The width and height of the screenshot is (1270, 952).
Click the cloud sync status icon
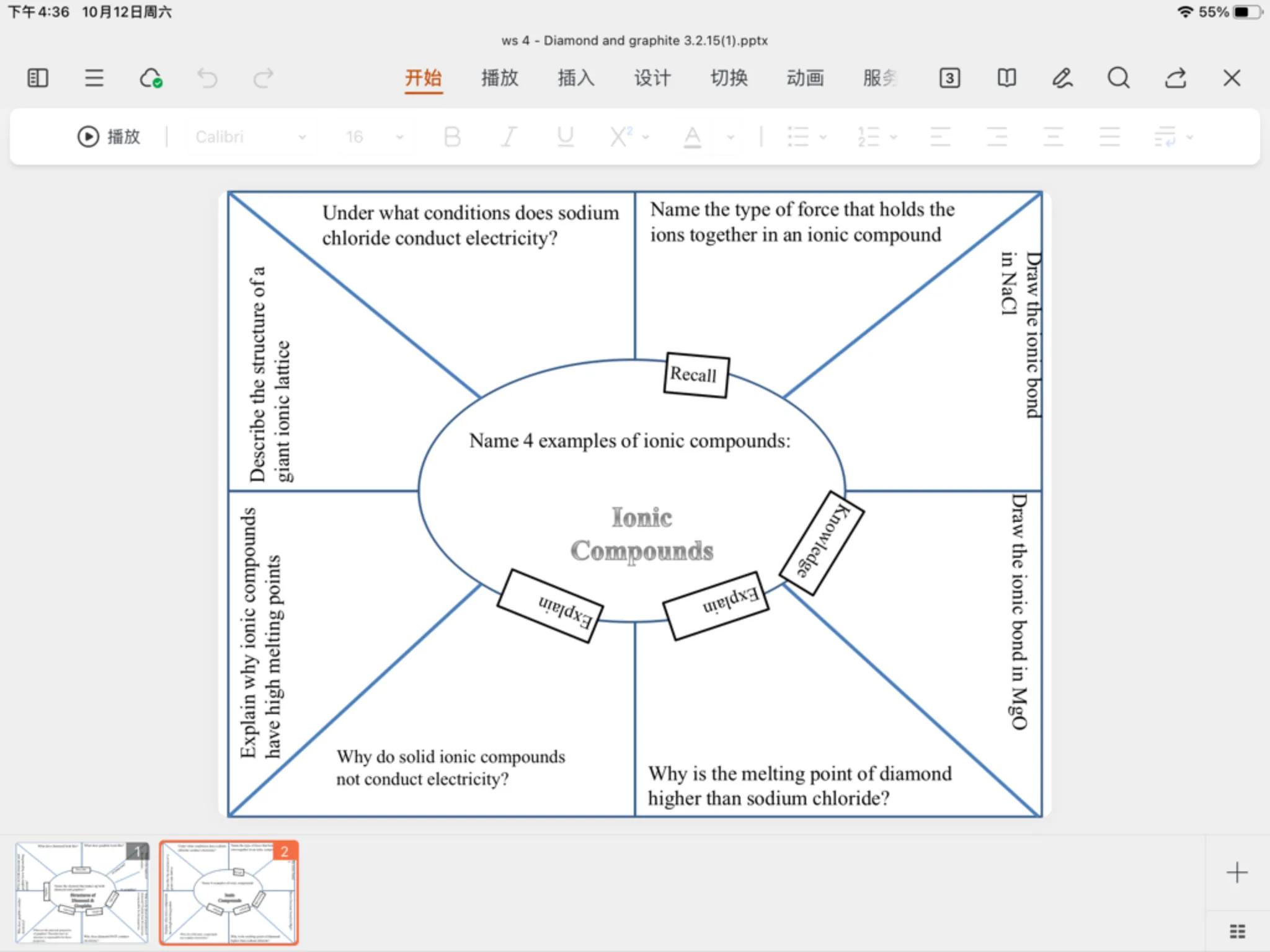click(151, 78)
